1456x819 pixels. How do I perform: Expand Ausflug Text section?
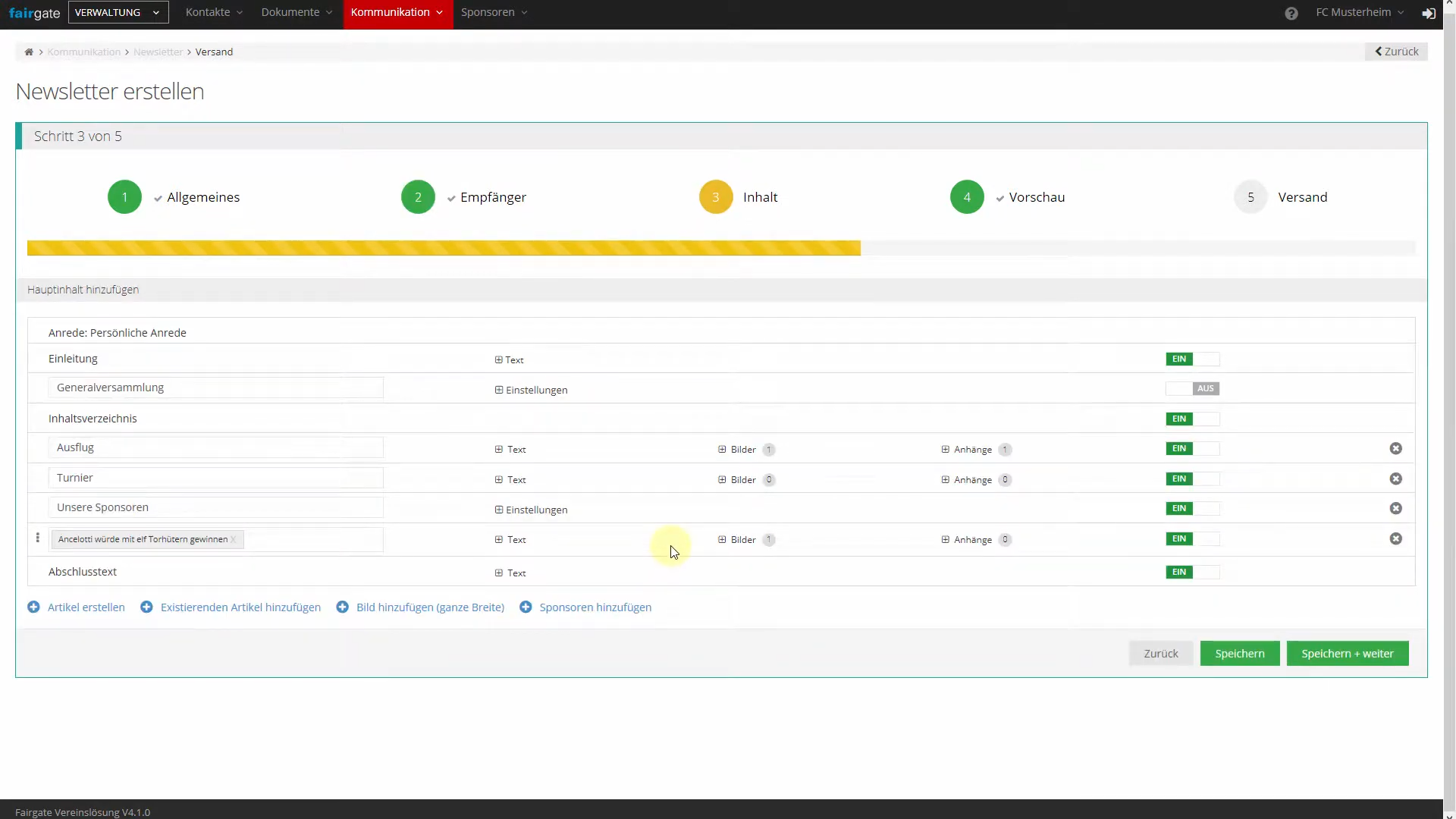[x=510, y=450]
